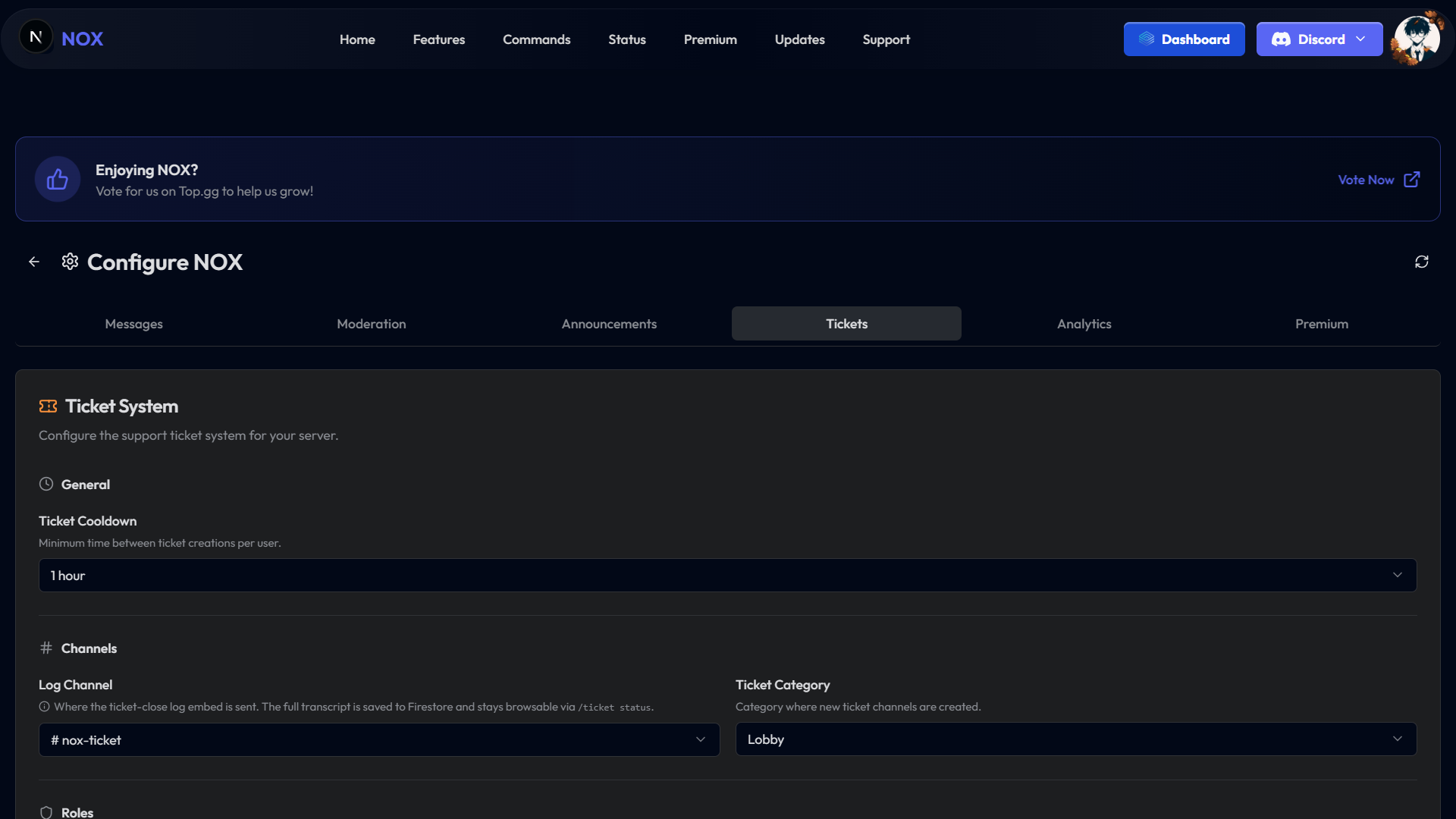Click the ticket icon beside Ticket System

point(49,406)
